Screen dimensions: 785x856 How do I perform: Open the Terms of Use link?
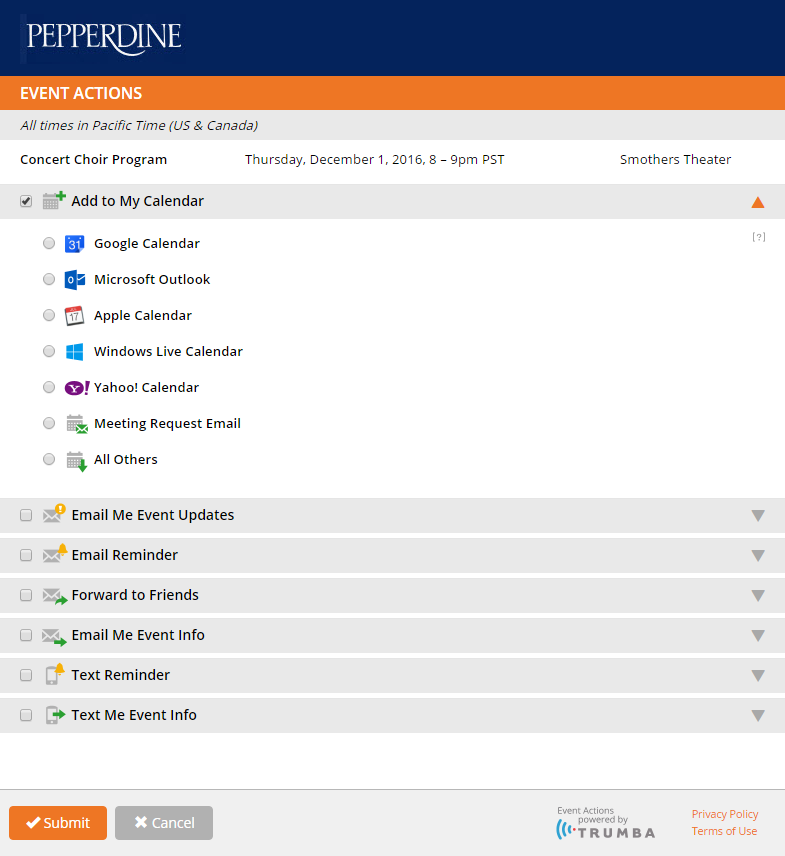724,831
